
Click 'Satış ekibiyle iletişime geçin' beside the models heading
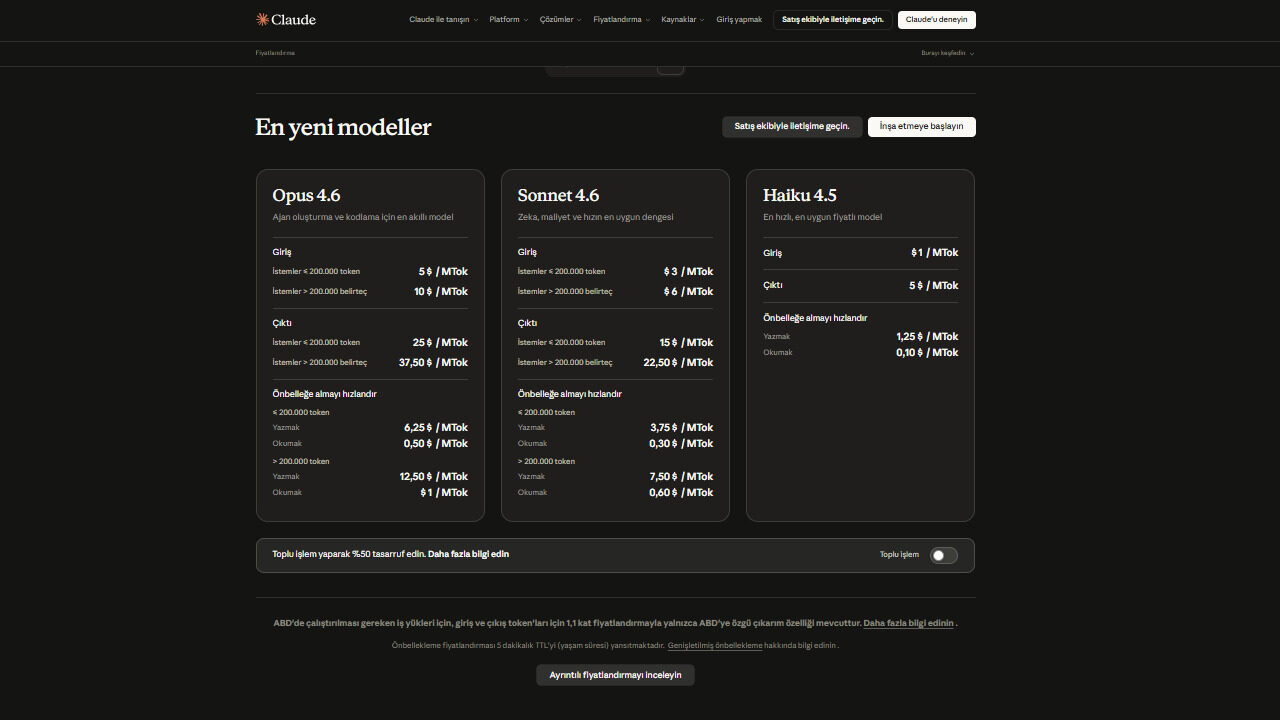(x=792, y=127)
